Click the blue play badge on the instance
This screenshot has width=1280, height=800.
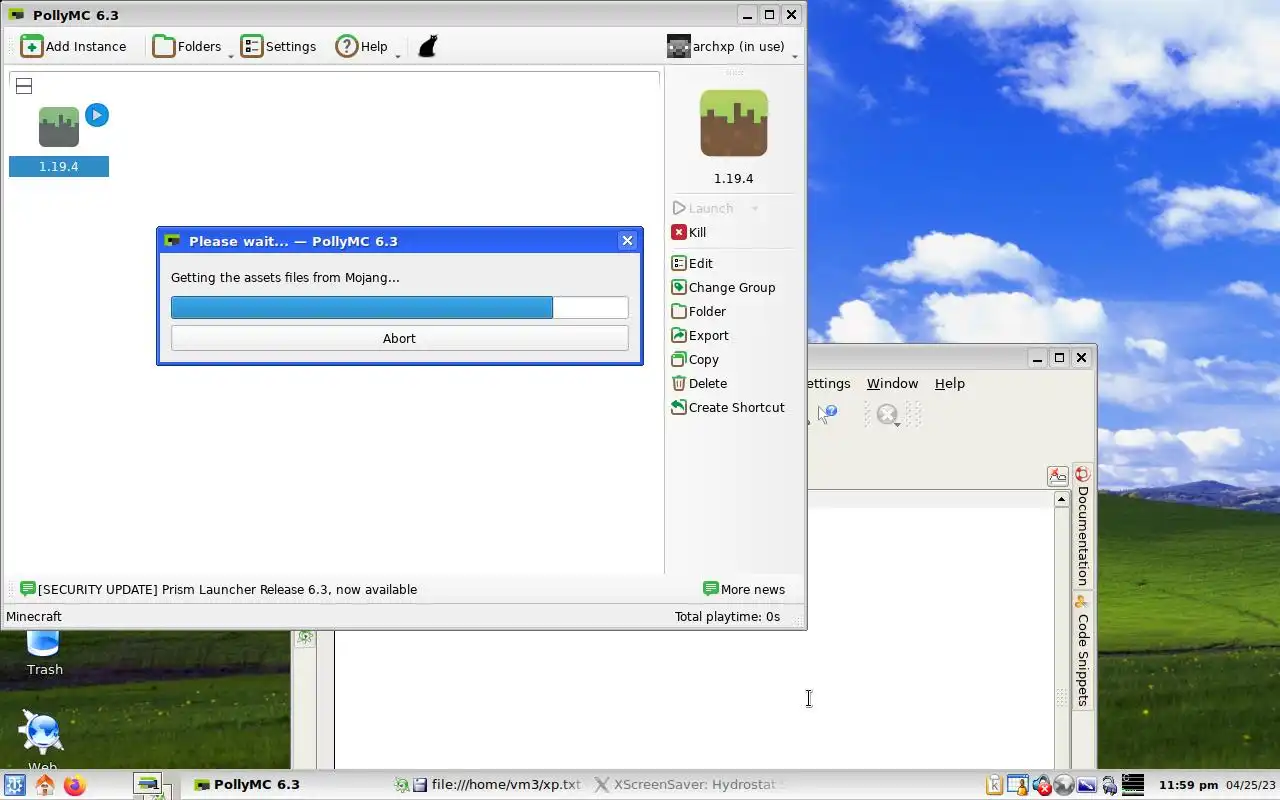click(x=96, y=115)
